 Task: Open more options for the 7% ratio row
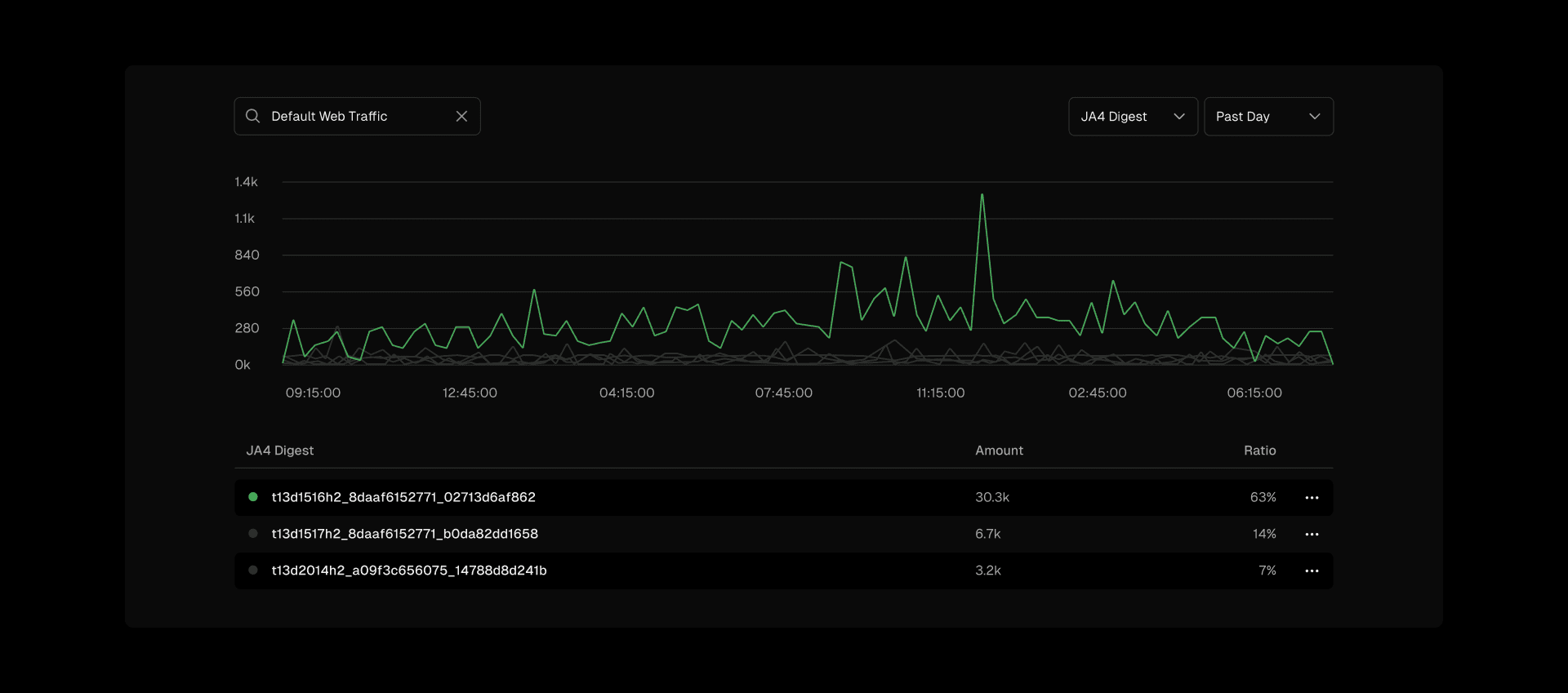click(1312, 571)
